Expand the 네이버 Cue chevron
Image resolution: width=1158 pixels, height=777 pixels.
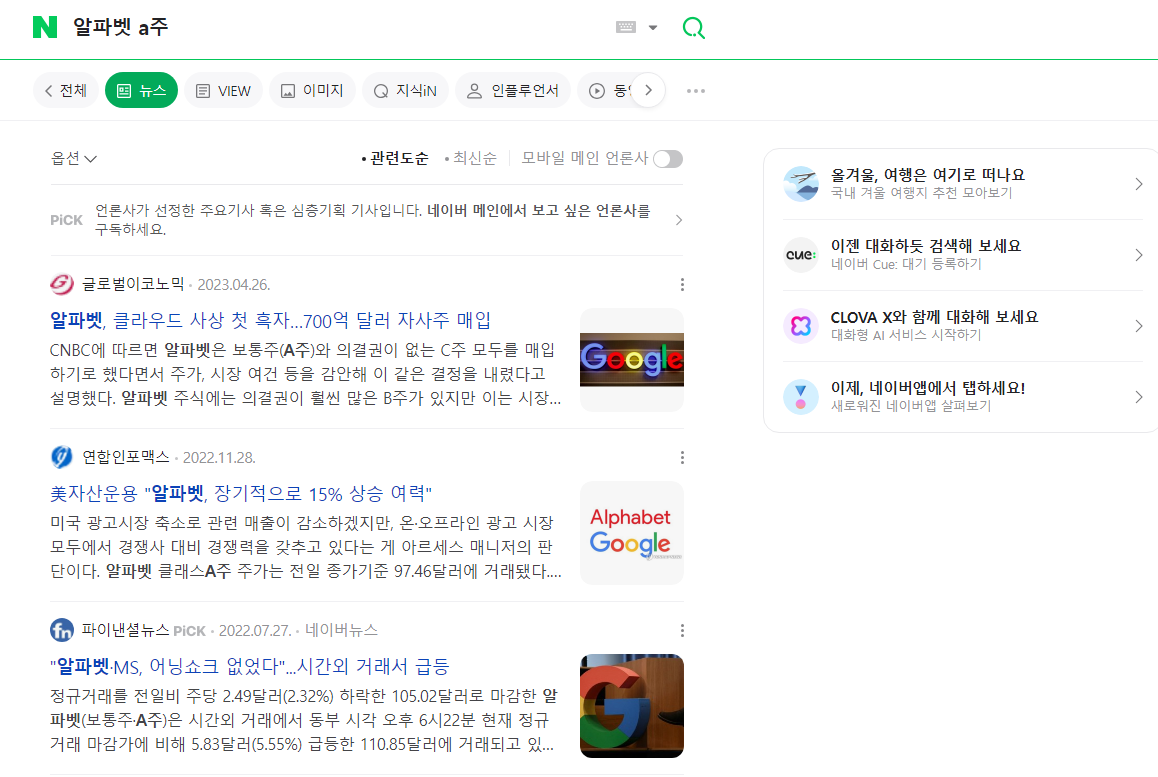click(1139, 255)
